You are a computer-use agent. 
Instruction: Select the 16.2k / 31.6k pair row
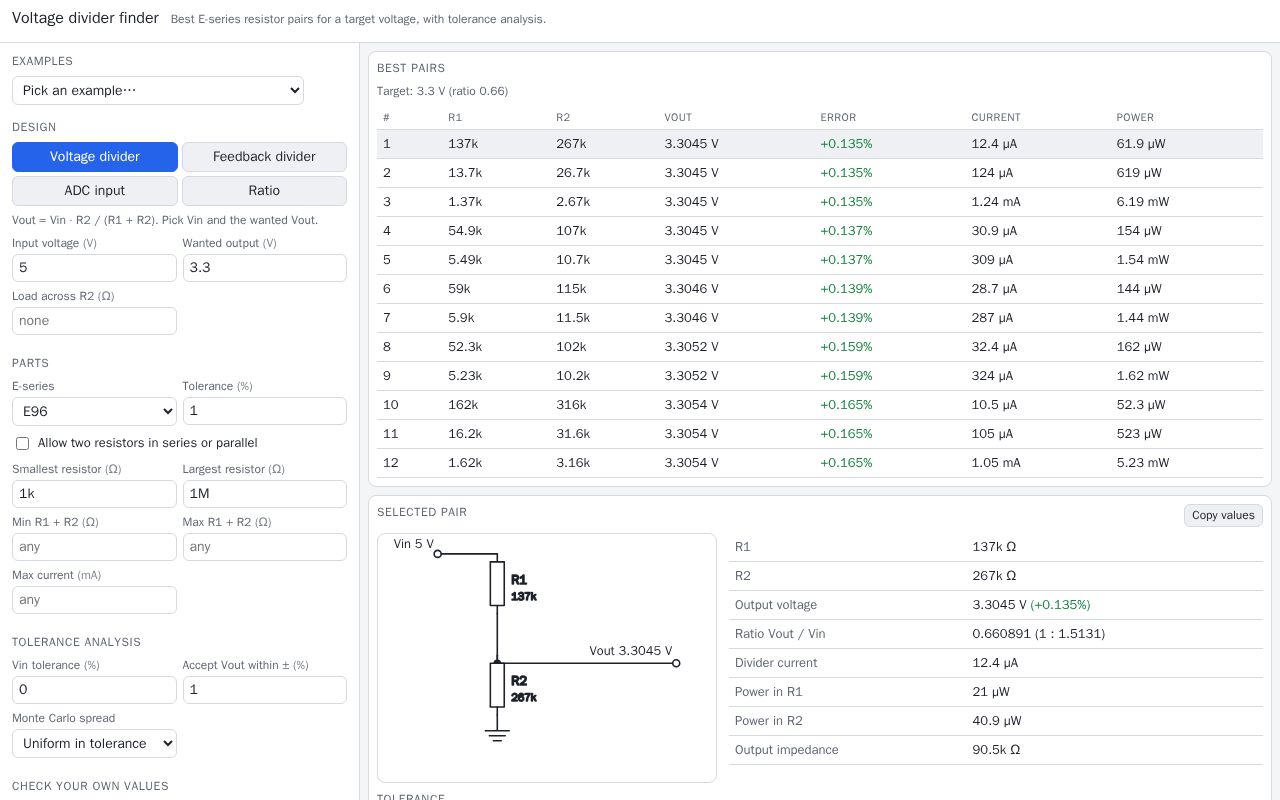tap(820, 434)
